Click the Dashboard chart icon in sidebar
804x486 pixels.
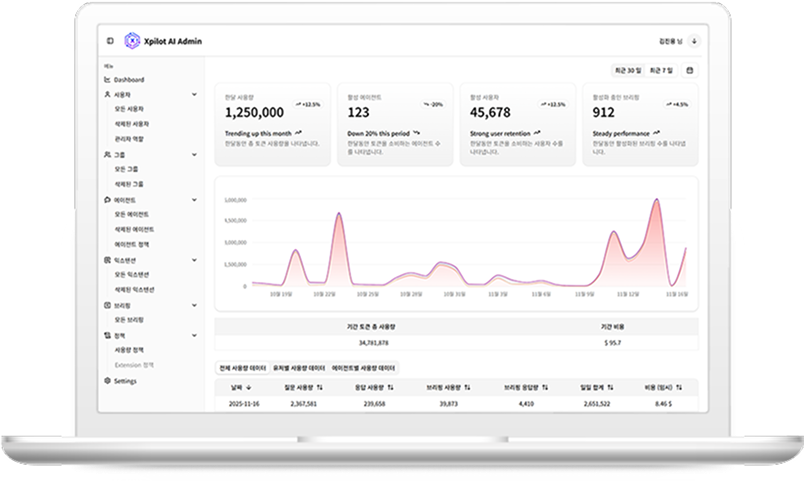[x=107, y=79]
